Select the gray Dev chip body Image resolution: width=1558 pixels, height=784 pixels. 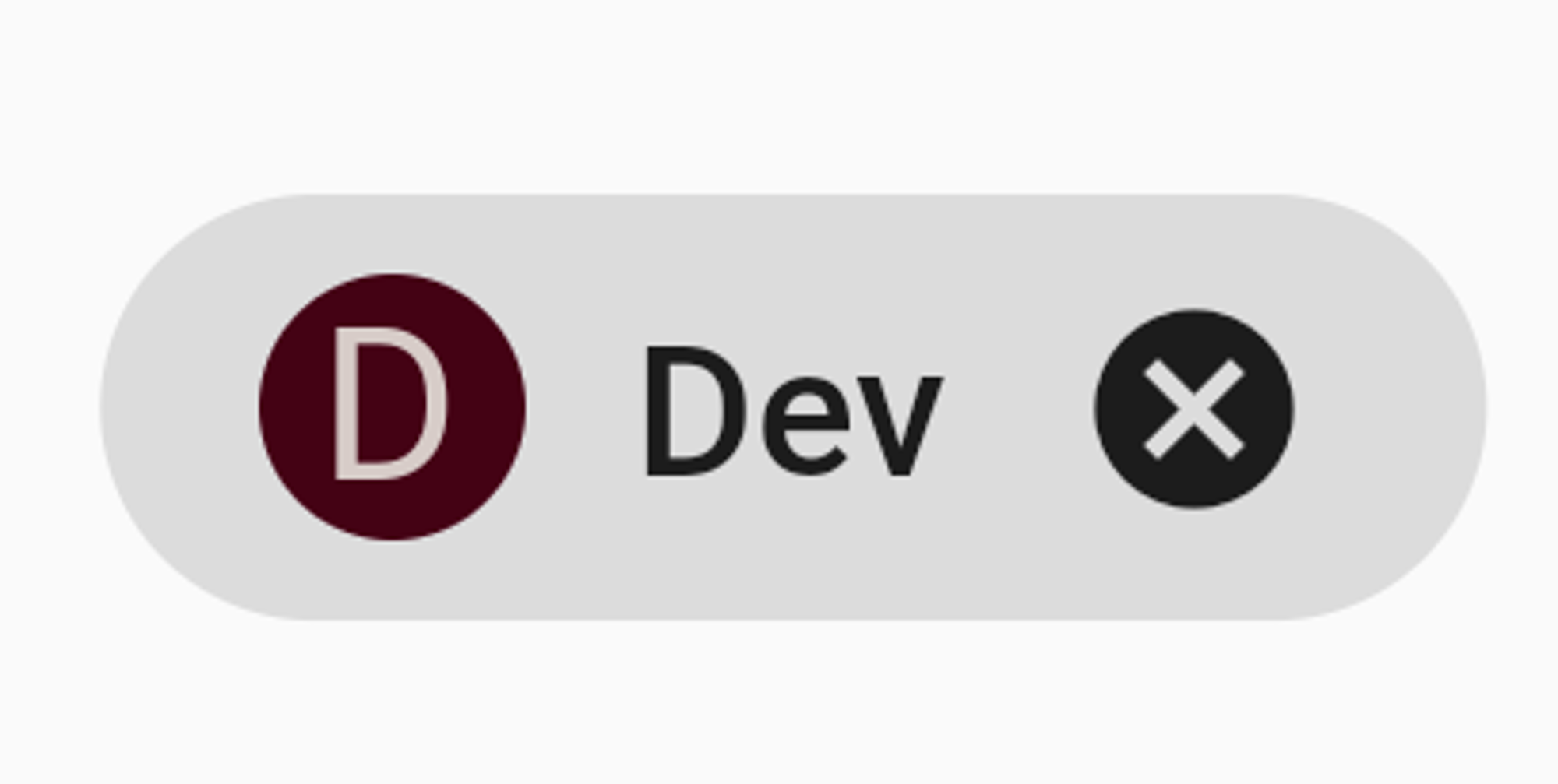pyautogui.click(x=793, y=407)
